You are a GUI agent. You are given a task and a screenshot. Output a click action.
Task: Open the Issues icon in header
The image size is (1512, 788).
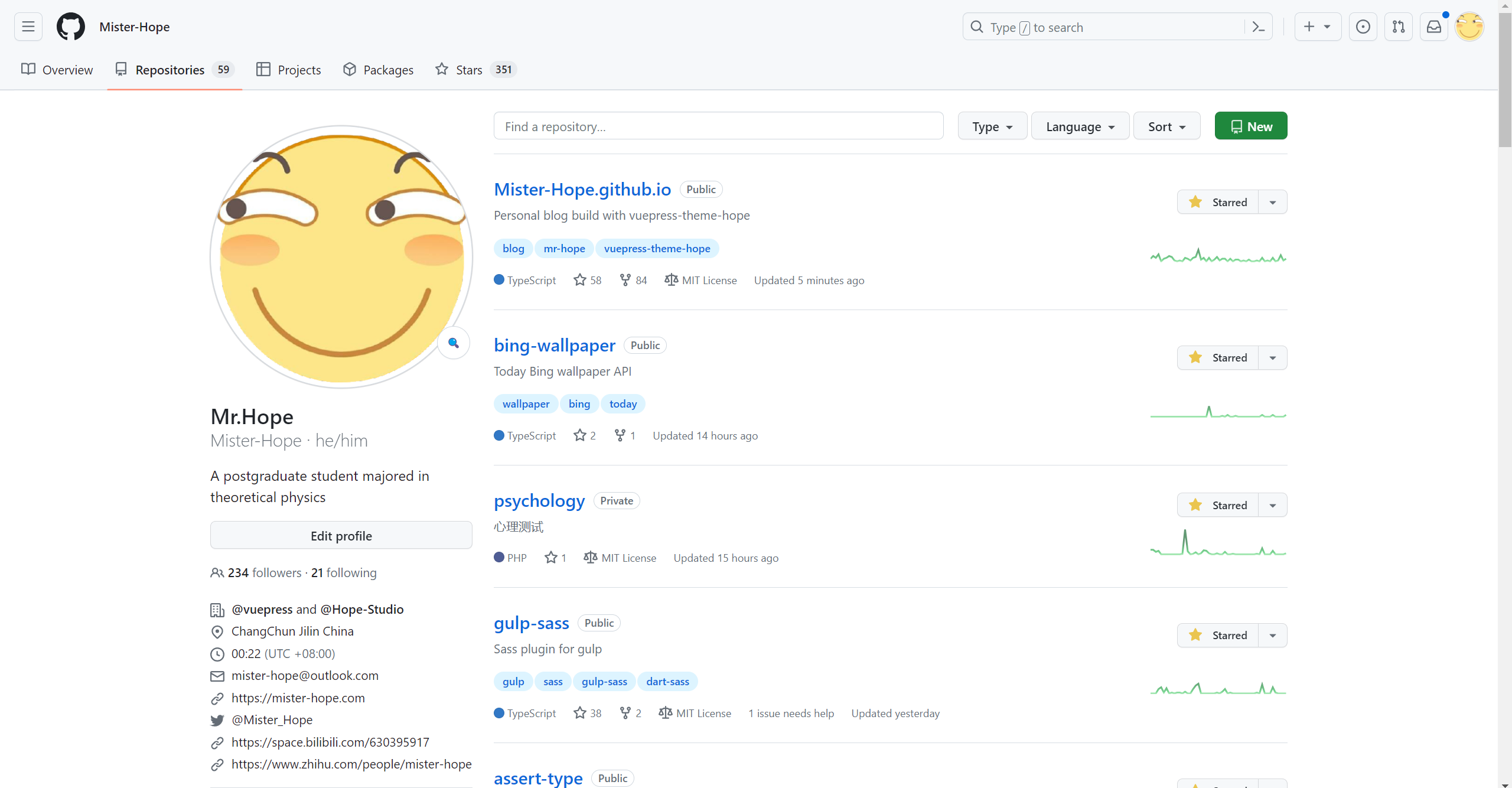pos(1363,27)
